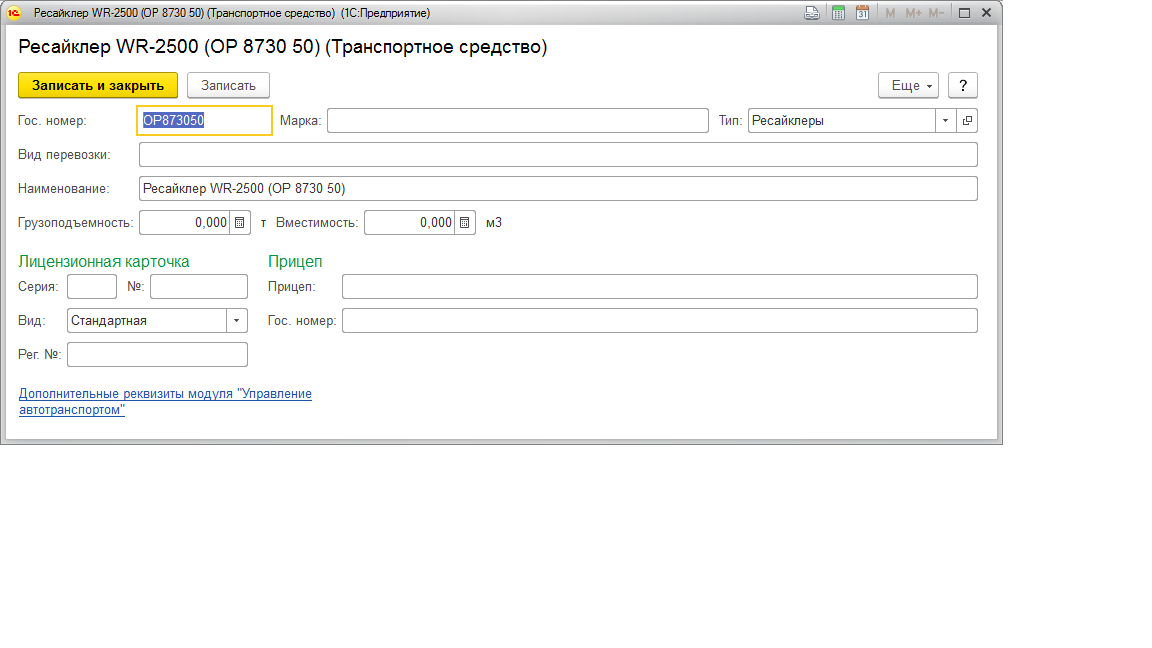Open the calculator from title bar
1152x648 pixels.
[x=838, y=13]
